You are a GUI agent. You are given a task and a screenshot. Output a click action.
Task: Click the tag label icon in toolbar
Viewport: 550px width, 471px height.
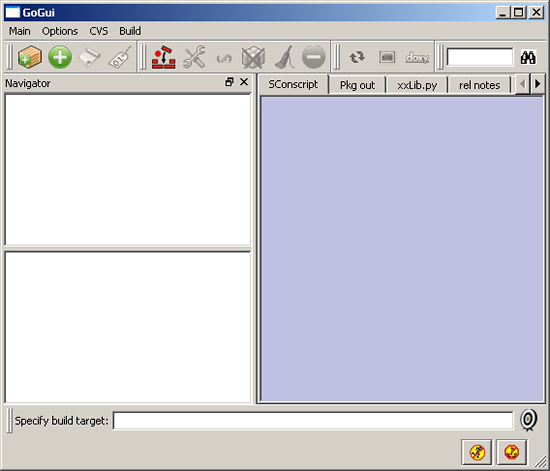tap(120, 57)
